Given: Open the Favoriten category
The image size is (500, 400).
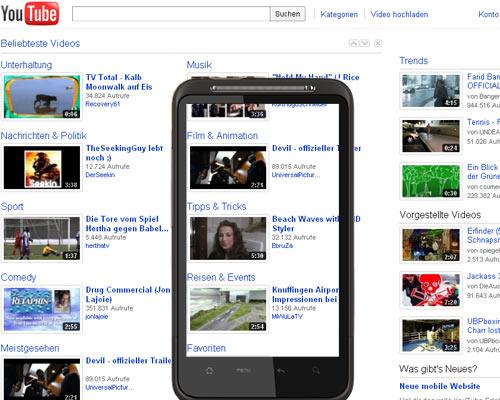Looking at the screenshot, I should [206, 348].
